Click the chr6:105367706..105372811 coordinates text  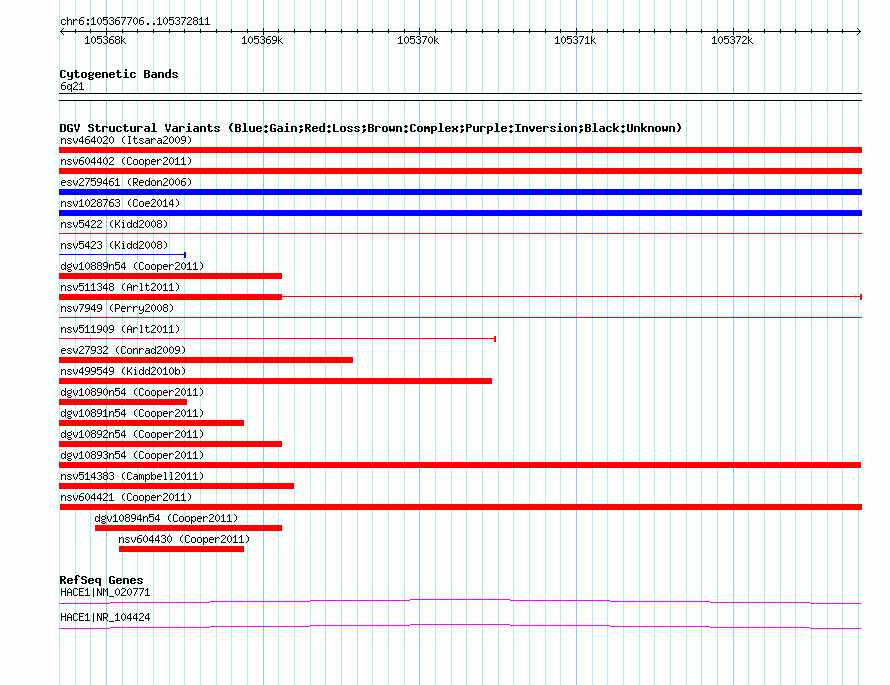135,22
